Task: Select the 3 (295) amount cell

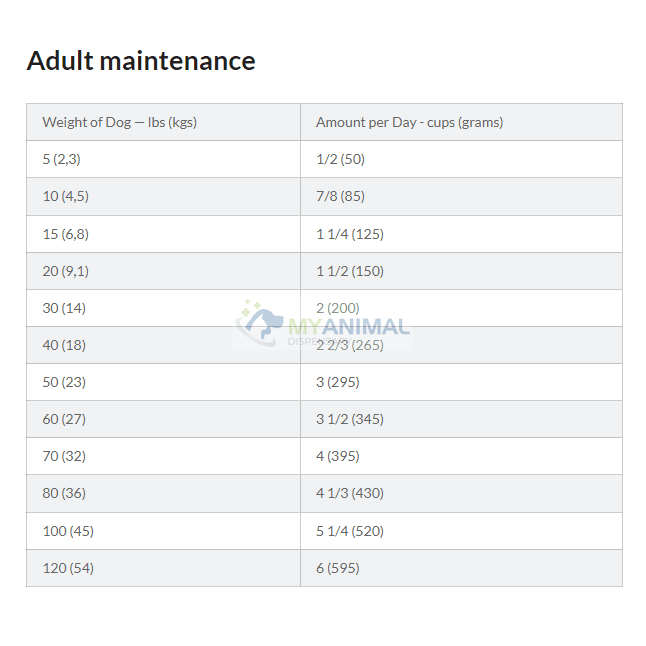Action: (338, 382)
